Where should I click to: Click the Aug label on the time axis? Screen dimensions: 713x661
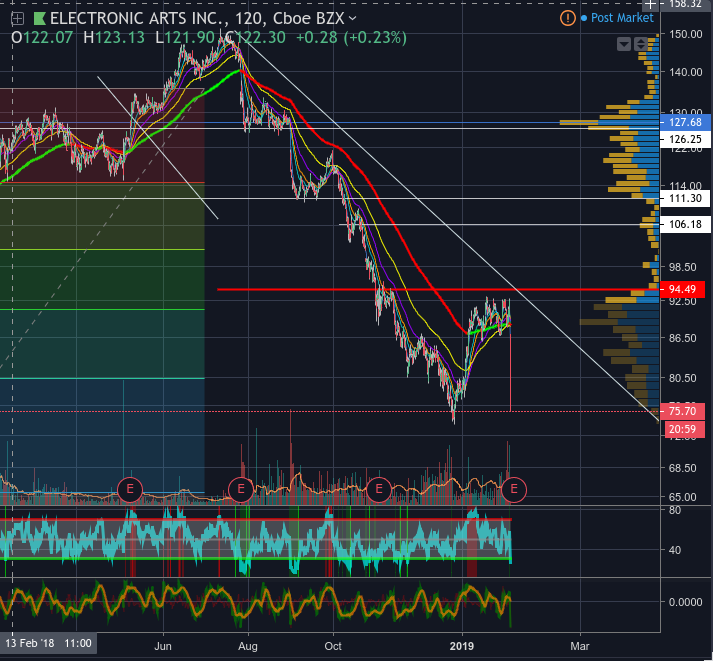coord(248,646)
